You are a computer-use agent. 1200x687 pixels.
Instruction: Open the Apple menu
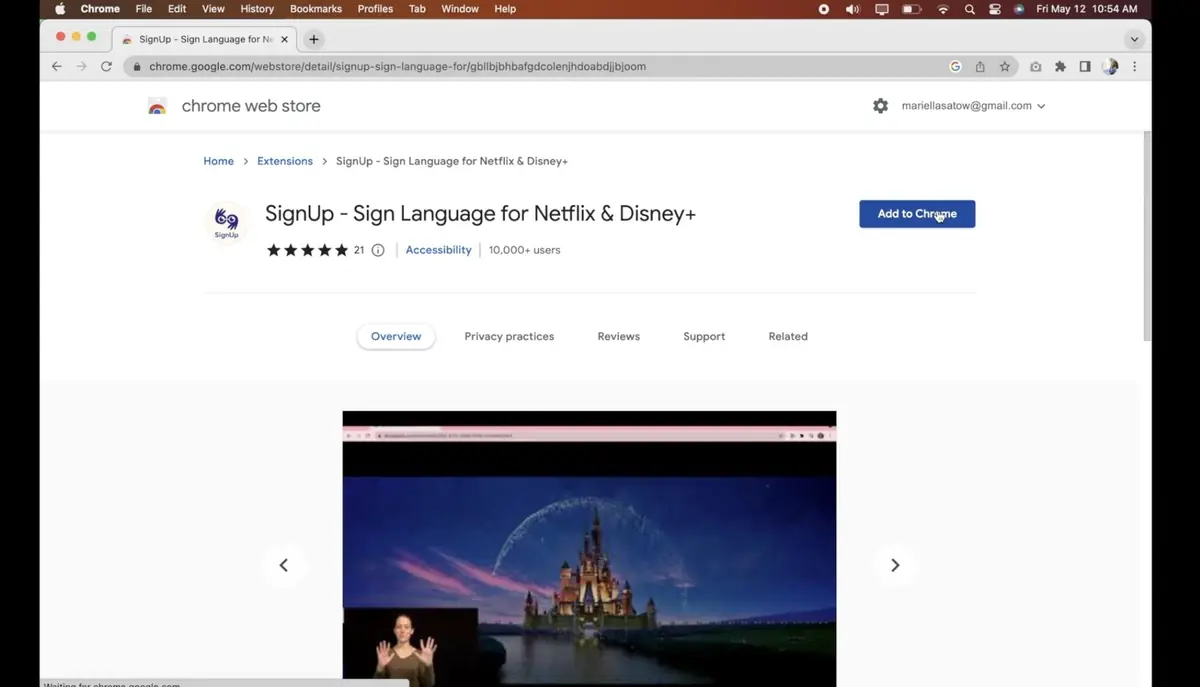(x=60, y=9)
